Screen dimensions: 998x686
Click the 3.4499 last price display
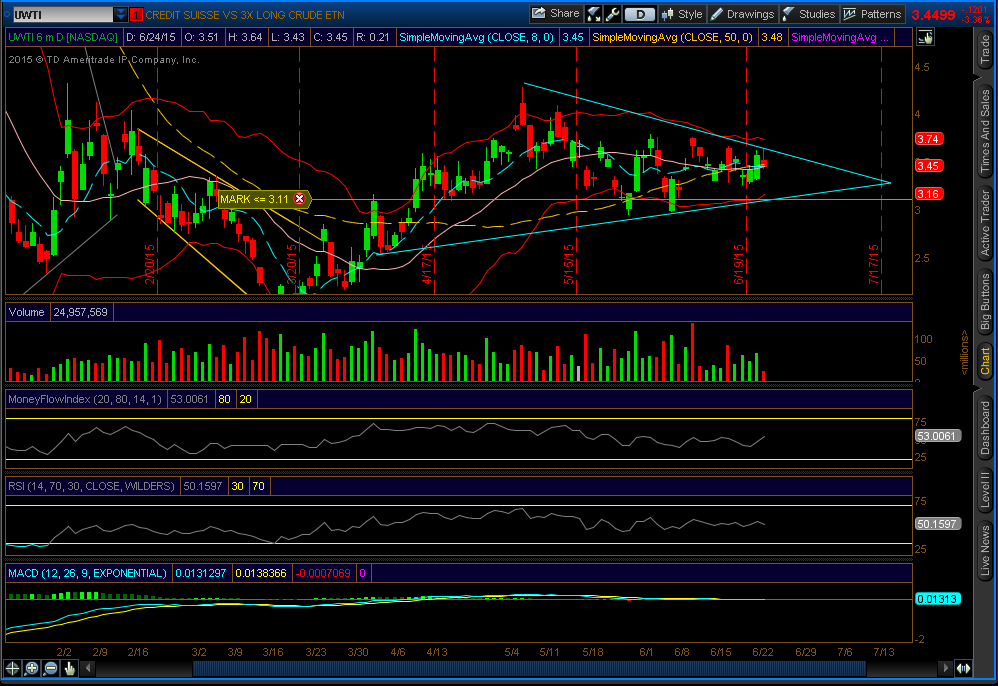pyautogui.click(x=933, y=15)
